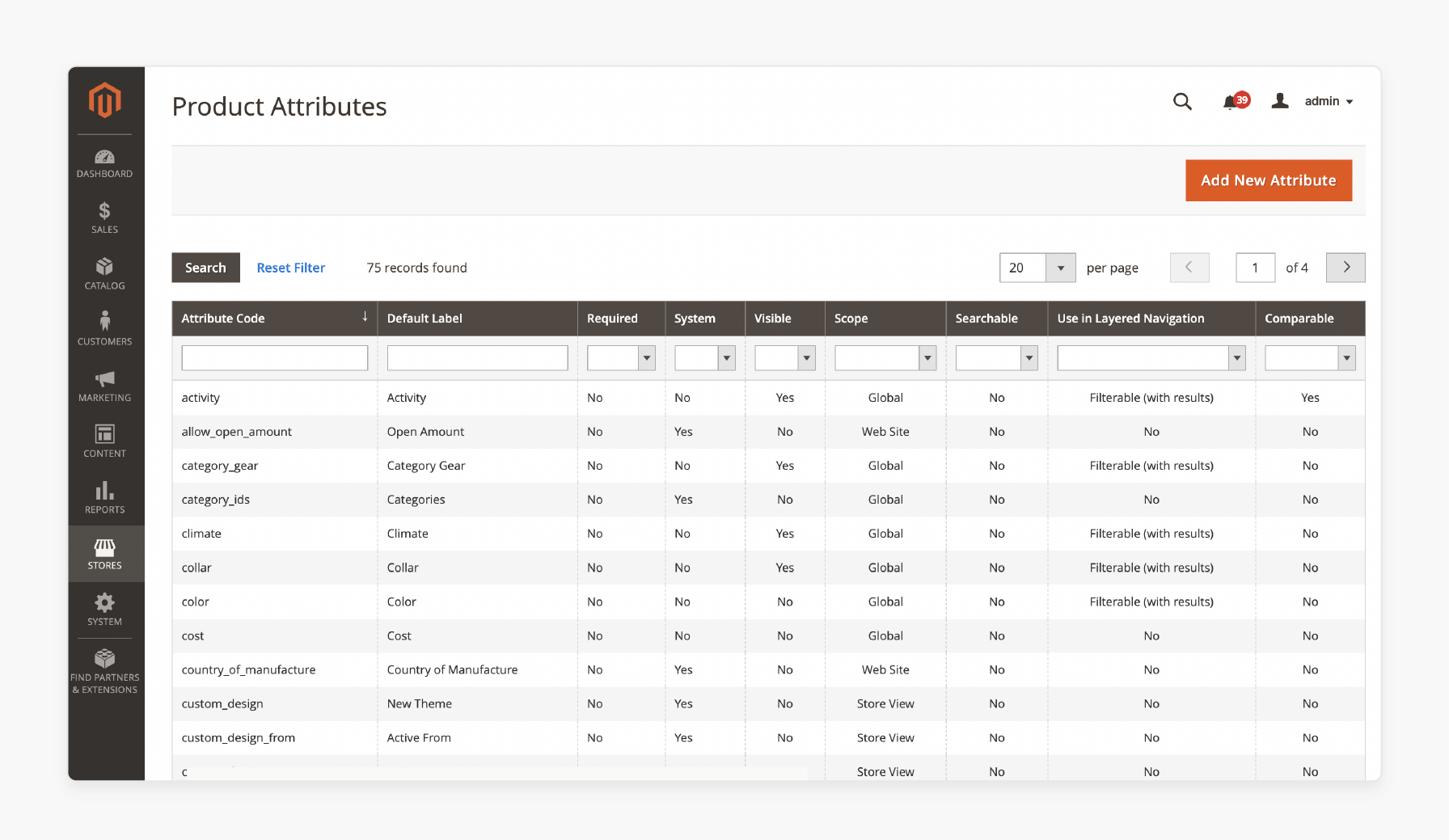The height and width of the screenshot is (840, 1449).
Task: Open the Searchable filter dropdown
Action: (996, 358)
